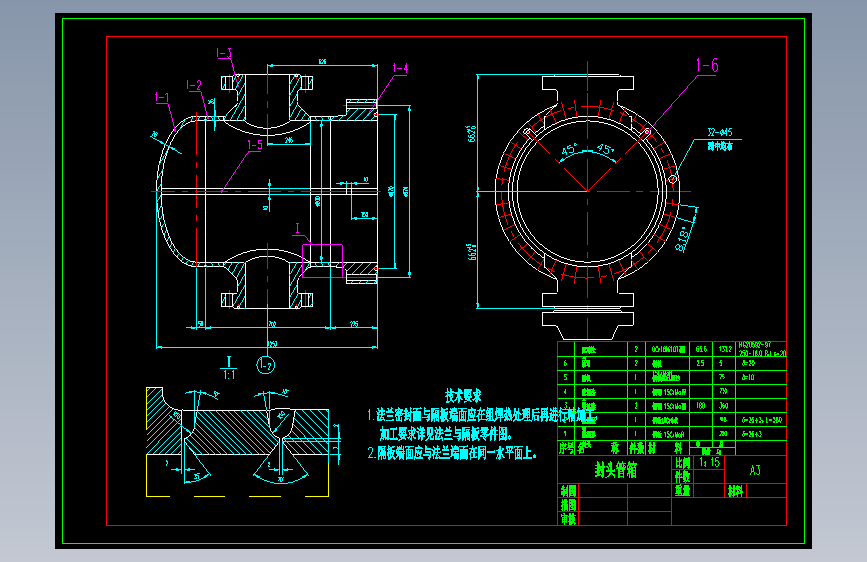
Task: Click the heading "技术要求"
Action: coord(463,396)
